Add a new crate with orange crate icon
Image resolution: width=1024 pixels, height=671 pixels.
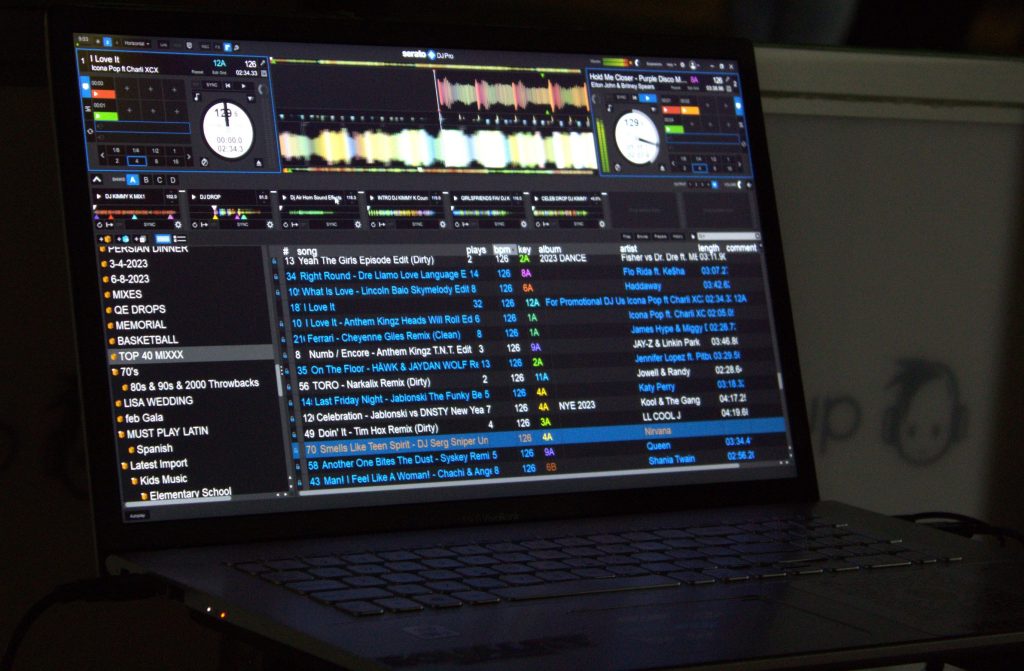pos(104,239)
